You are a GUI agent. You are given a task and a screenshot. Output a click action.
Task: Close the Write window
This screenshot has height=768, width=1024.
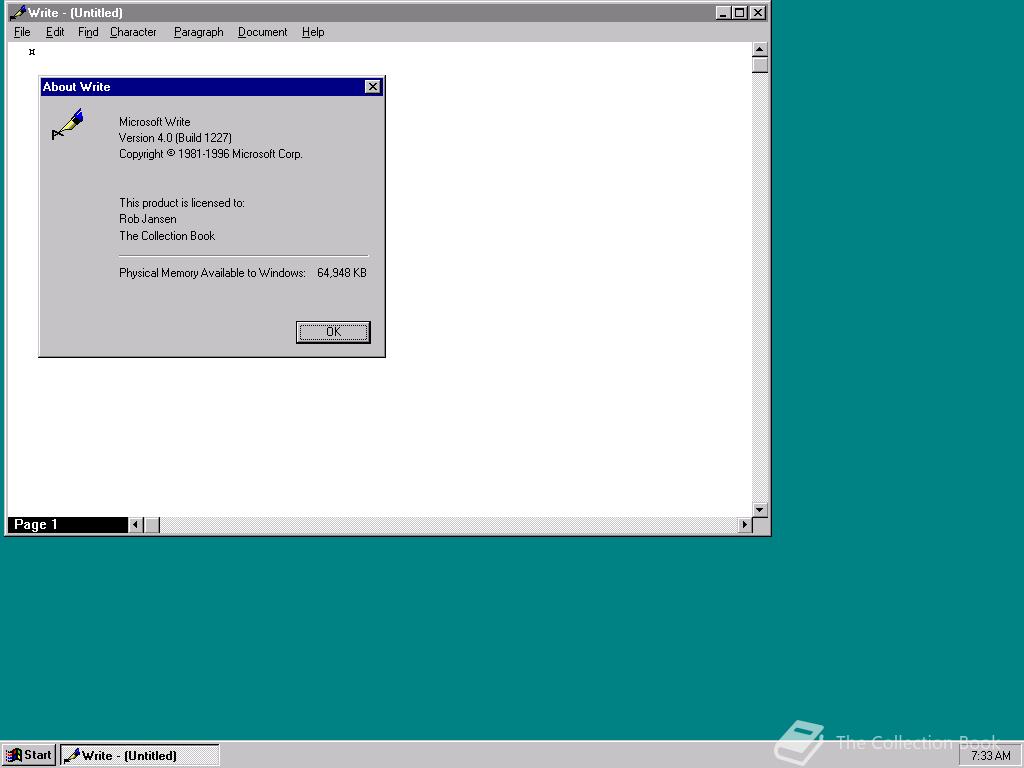758,13
